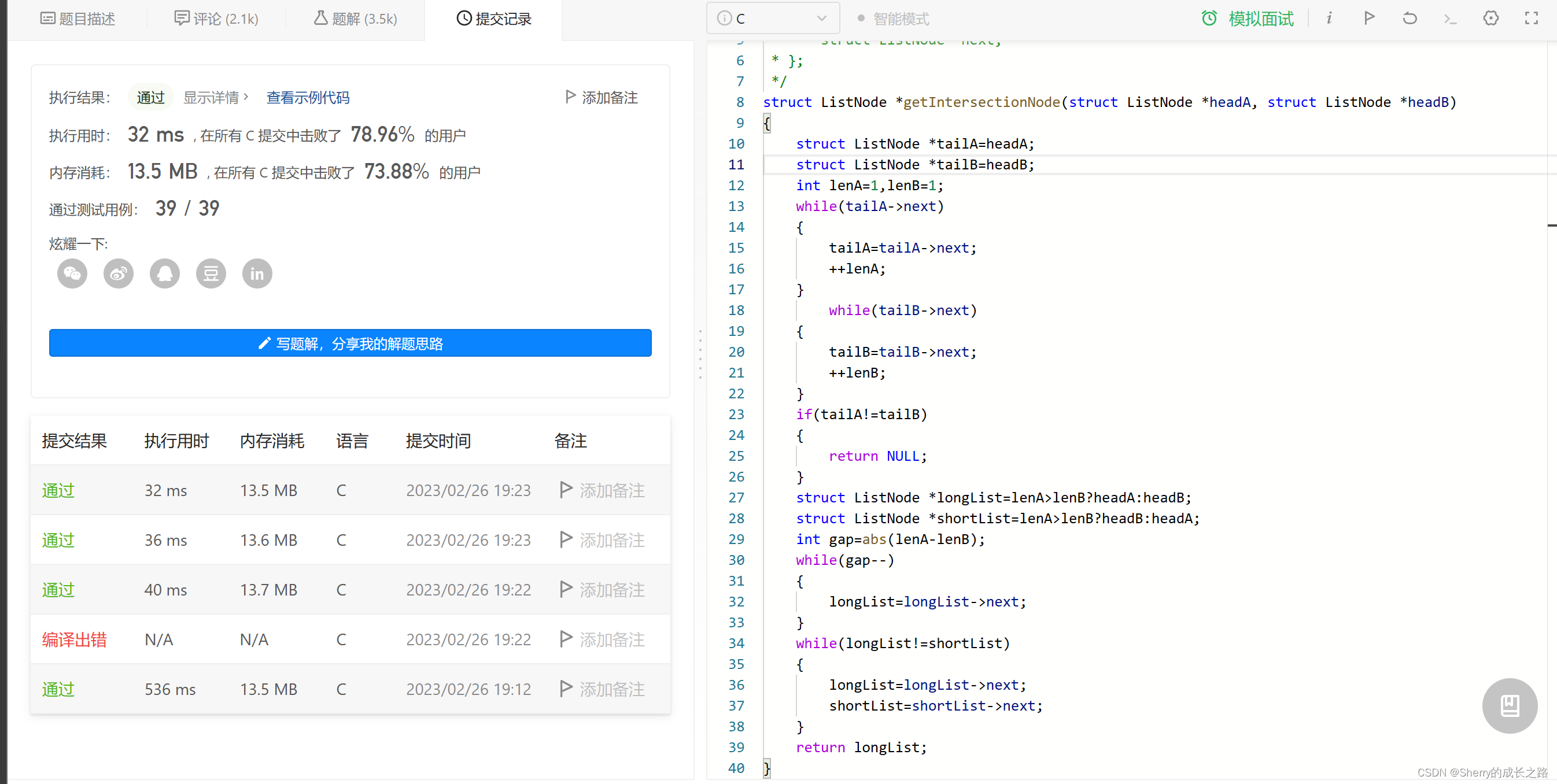Add note flag in result summary
The image size is (1557, 784).
[x=602, y=97]
